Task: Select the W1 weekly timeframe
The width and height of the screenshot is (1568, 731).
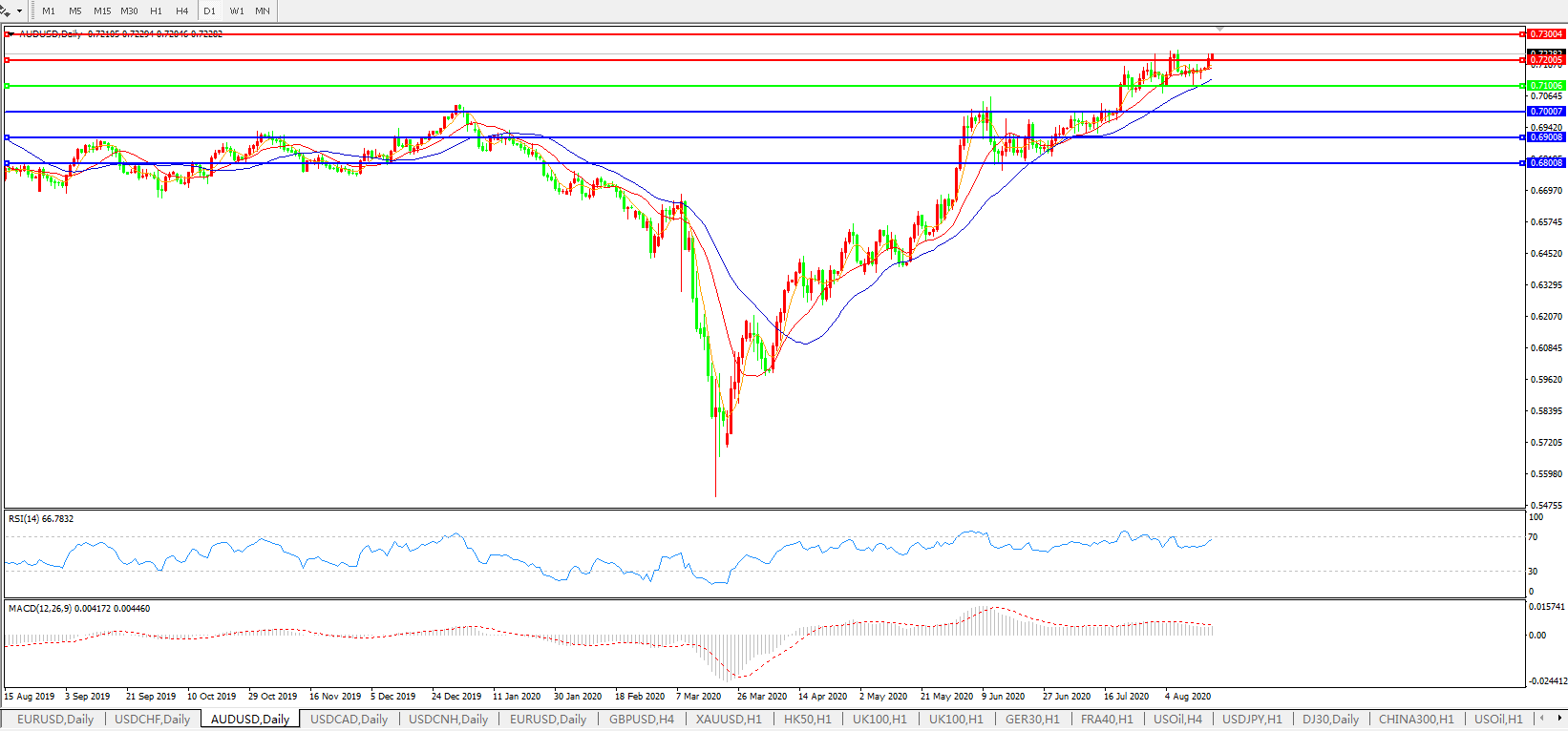Action: [237, 11]
